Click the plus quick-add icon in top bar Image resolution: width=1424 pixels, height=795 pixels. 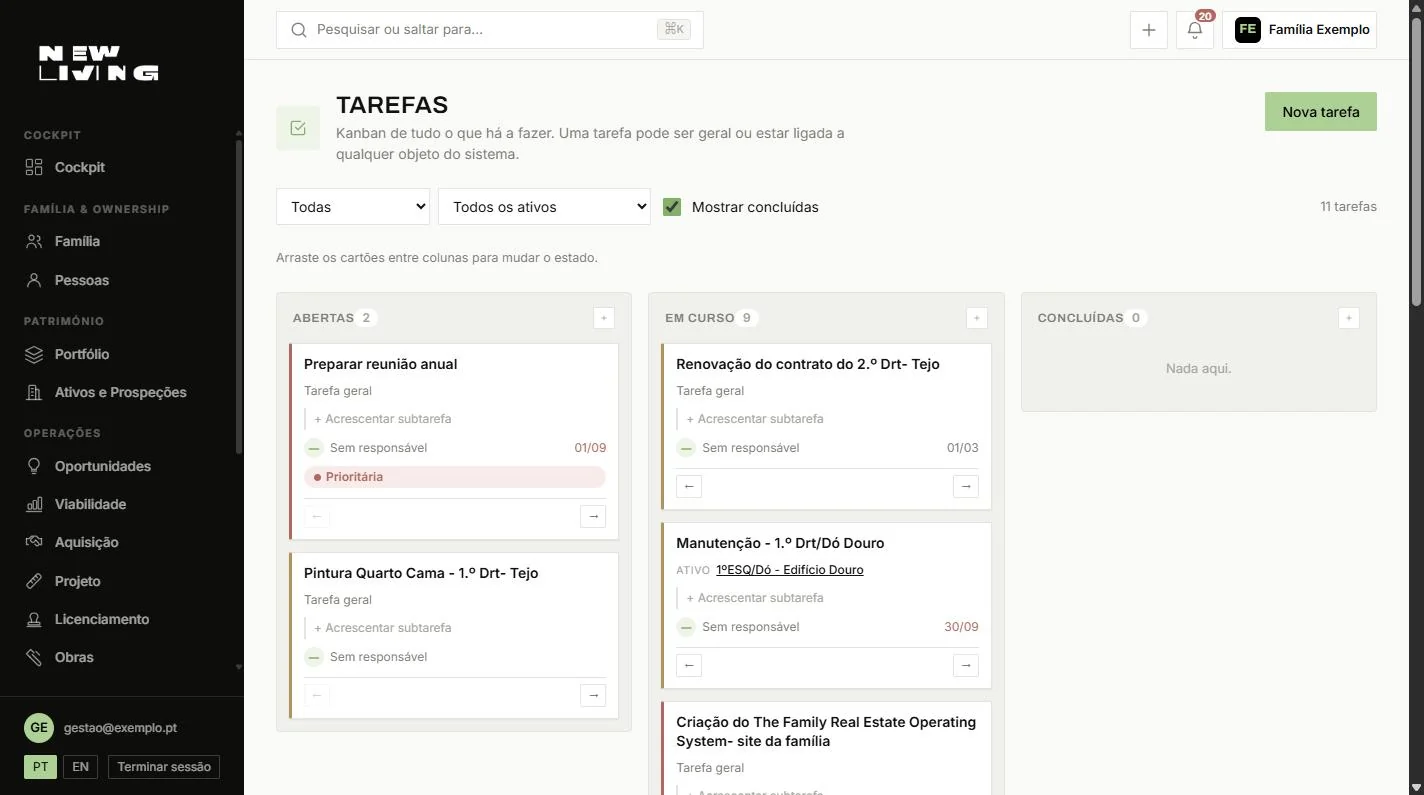(1149, 30)
